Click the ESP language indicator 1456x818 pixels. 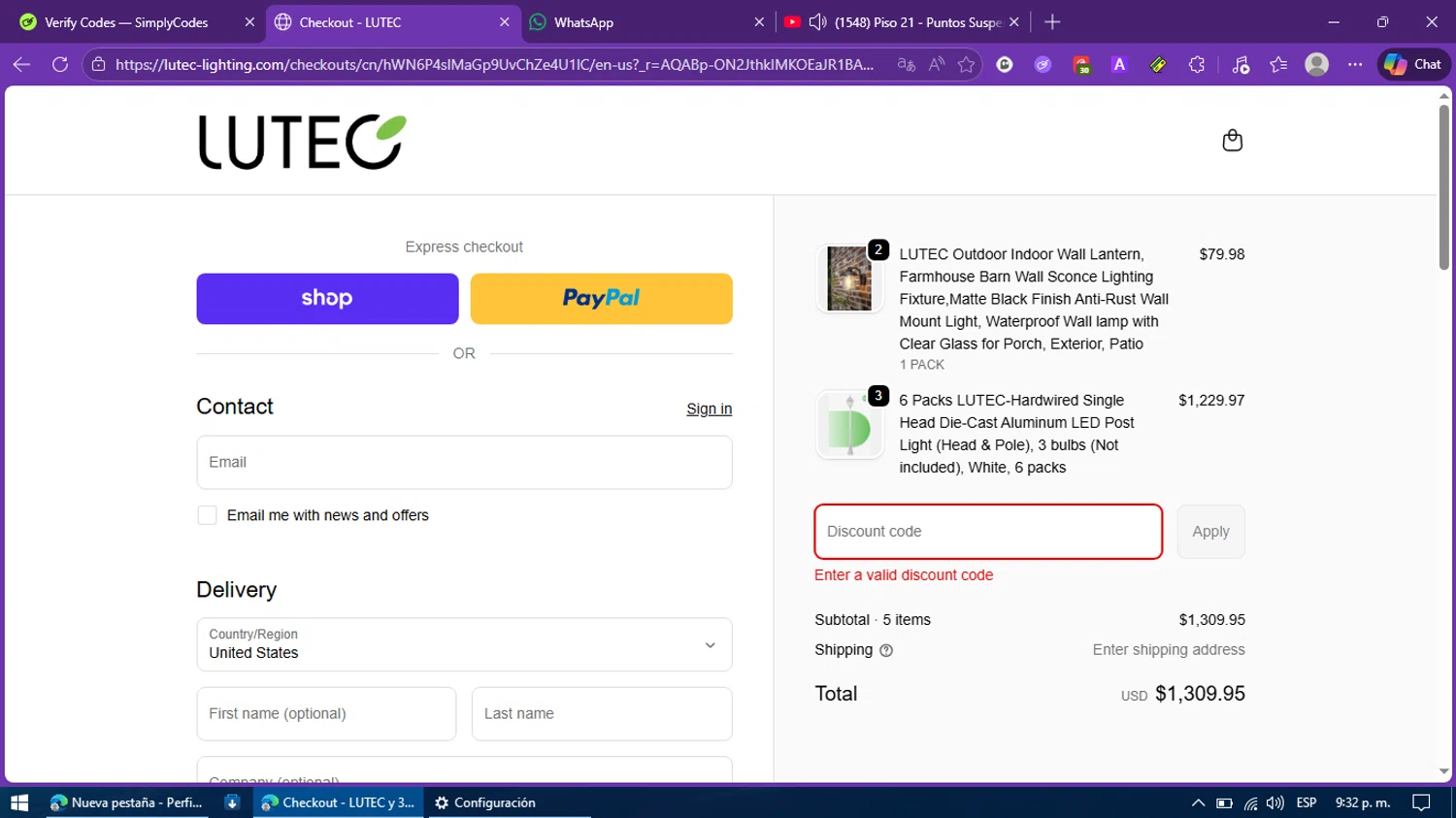coord(1307,802)
